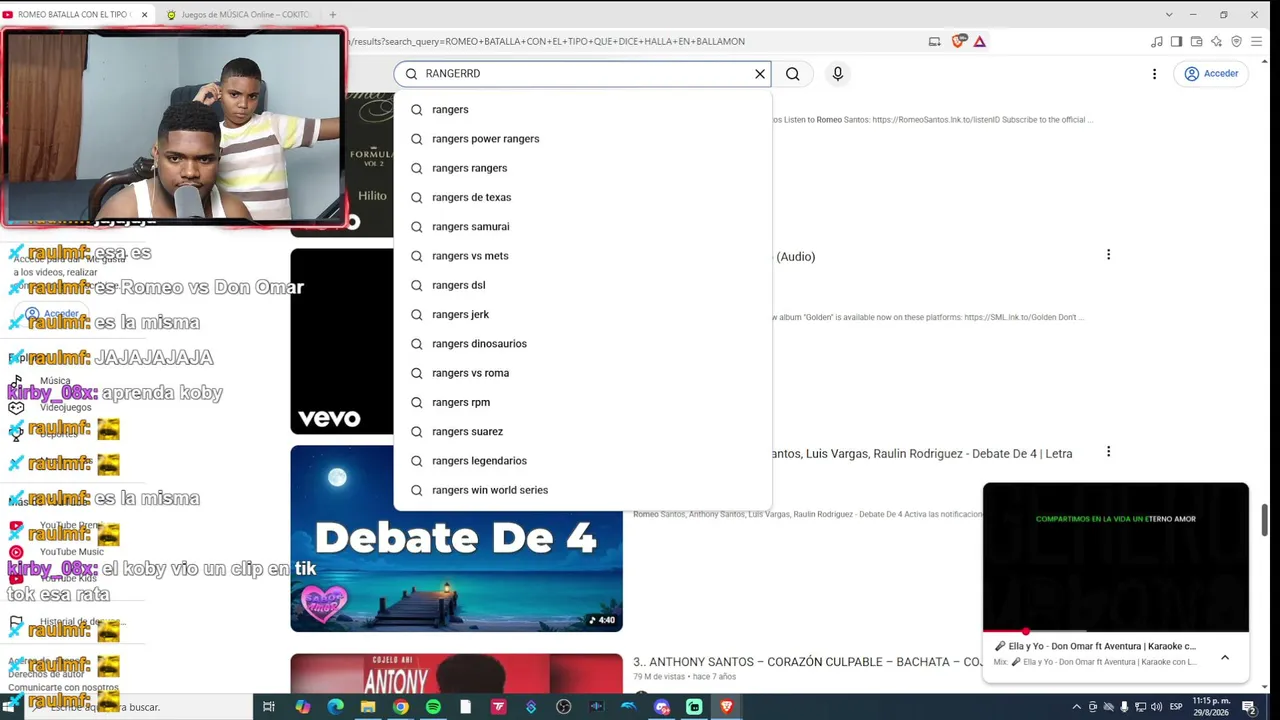The image size is (1280, 720).
Task: Open Brave Rewards triangle icon
Action: [x=980, y=41]
